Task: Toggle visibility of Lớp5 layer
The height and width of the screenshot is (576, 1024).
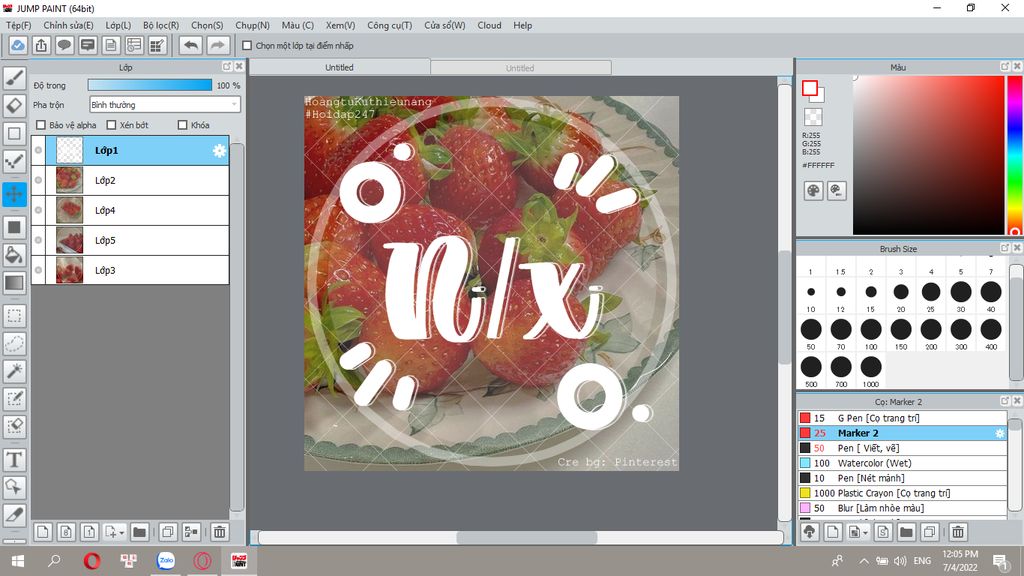Action: 39,240
